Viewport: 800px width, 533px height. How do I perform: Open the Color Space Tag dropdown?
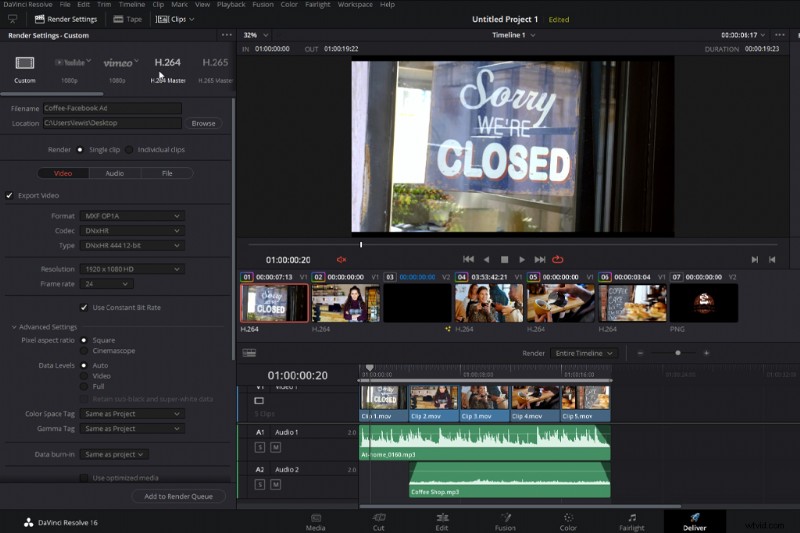[132, 414]
